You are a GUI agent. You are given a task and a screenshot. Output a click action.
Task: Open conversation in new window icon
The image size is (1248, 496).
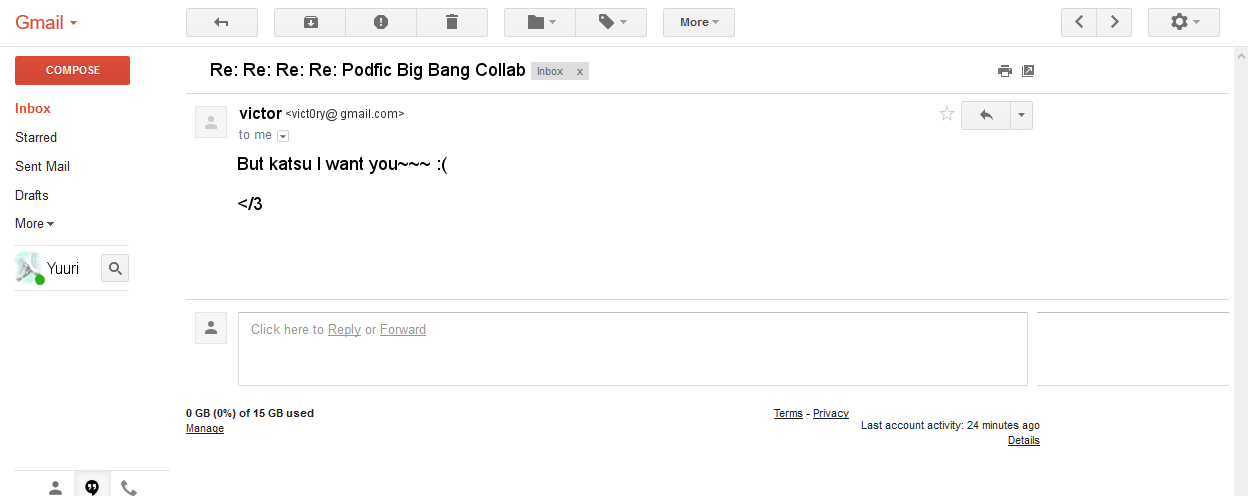pyautogui.click(x=1028, y=71)
